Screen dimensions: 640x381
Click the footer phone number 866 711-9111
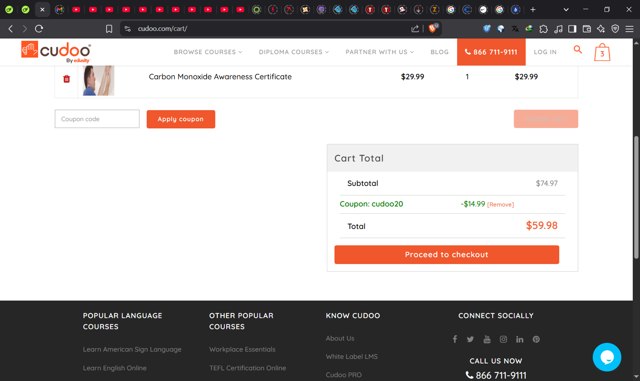(496, 375)
